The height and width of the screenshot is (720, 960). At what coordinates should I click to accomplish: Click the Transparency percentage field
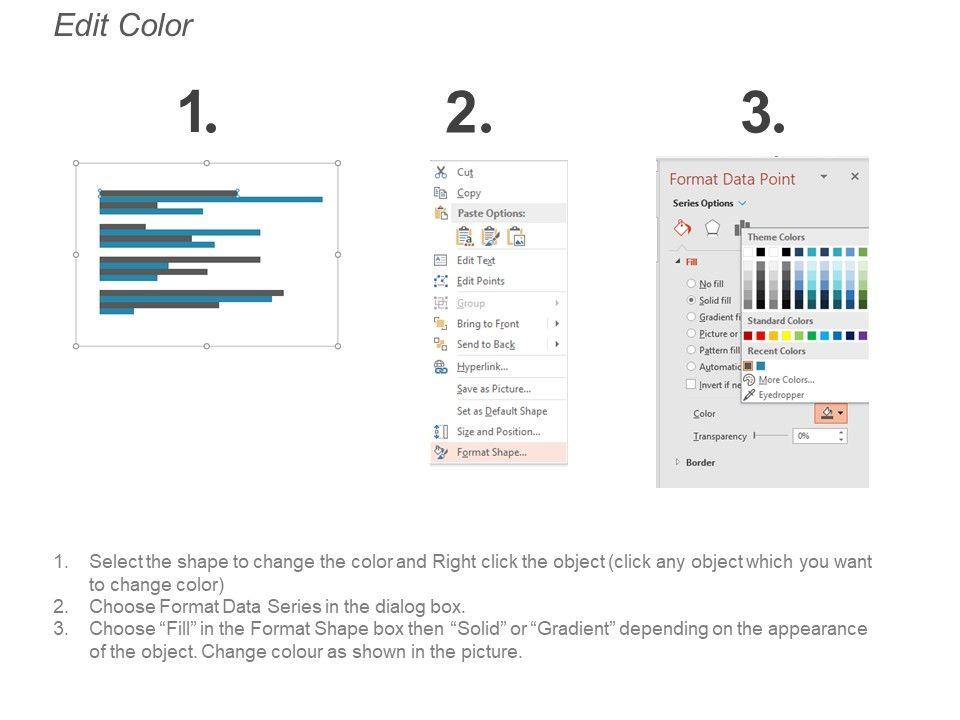click(x=813, y=436)
